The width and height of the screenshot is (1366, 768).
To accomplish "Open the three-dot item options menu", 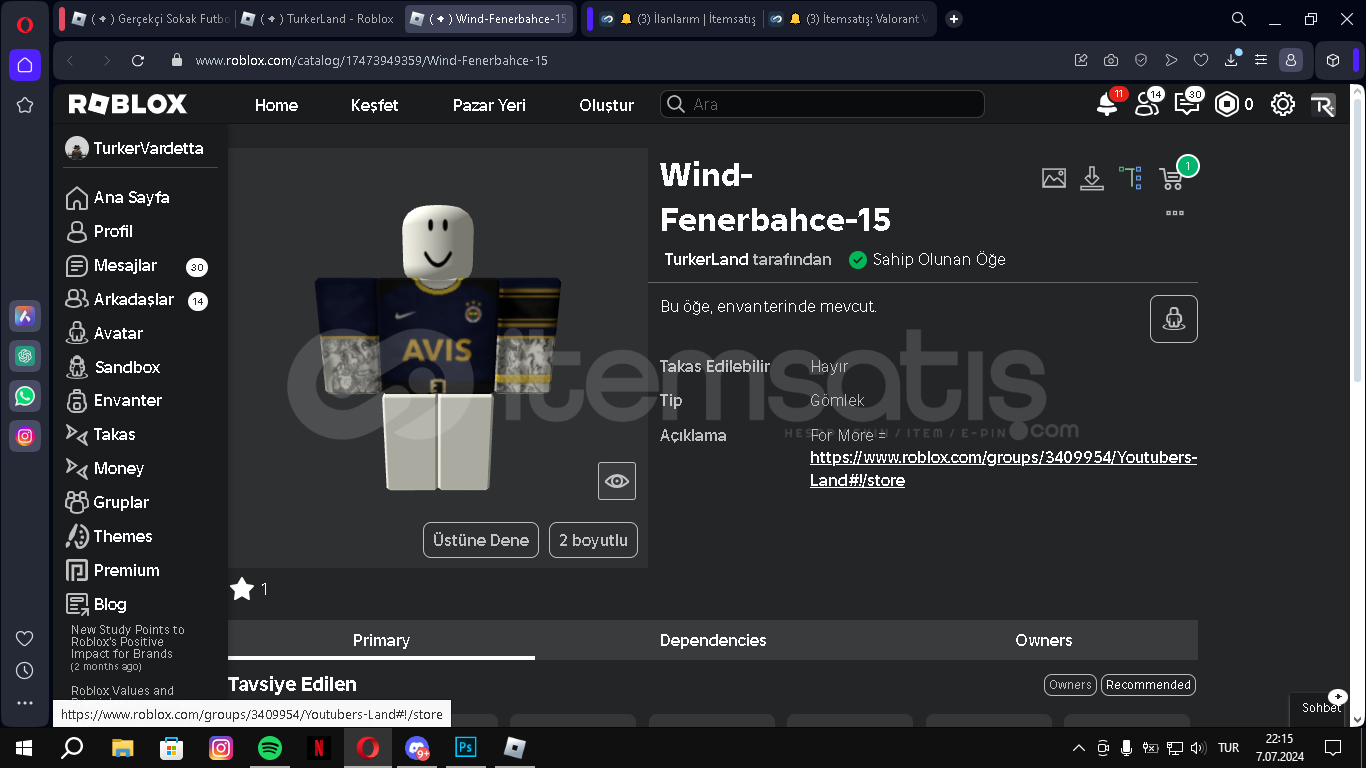I will coord(1175,212).
